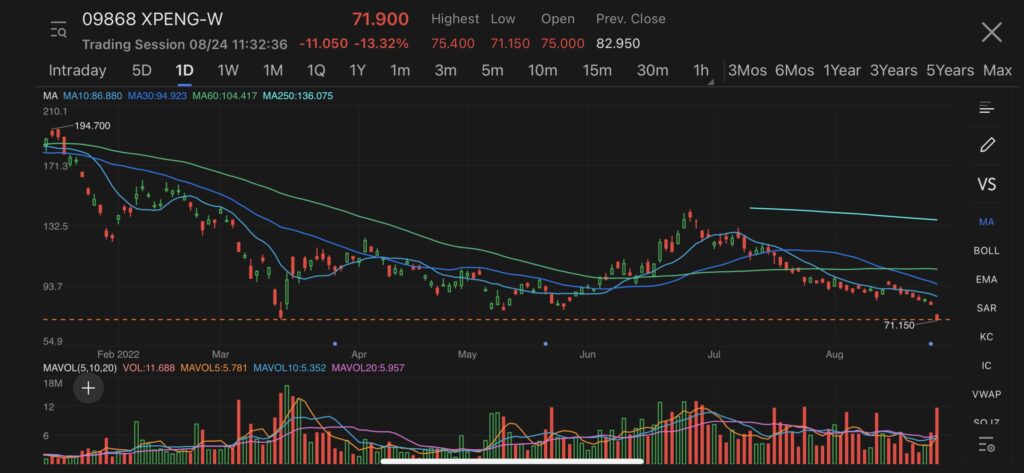Click the 71.150 low price marker
This screenshot has width=1024, height=473.
click(x=899, y=325)
